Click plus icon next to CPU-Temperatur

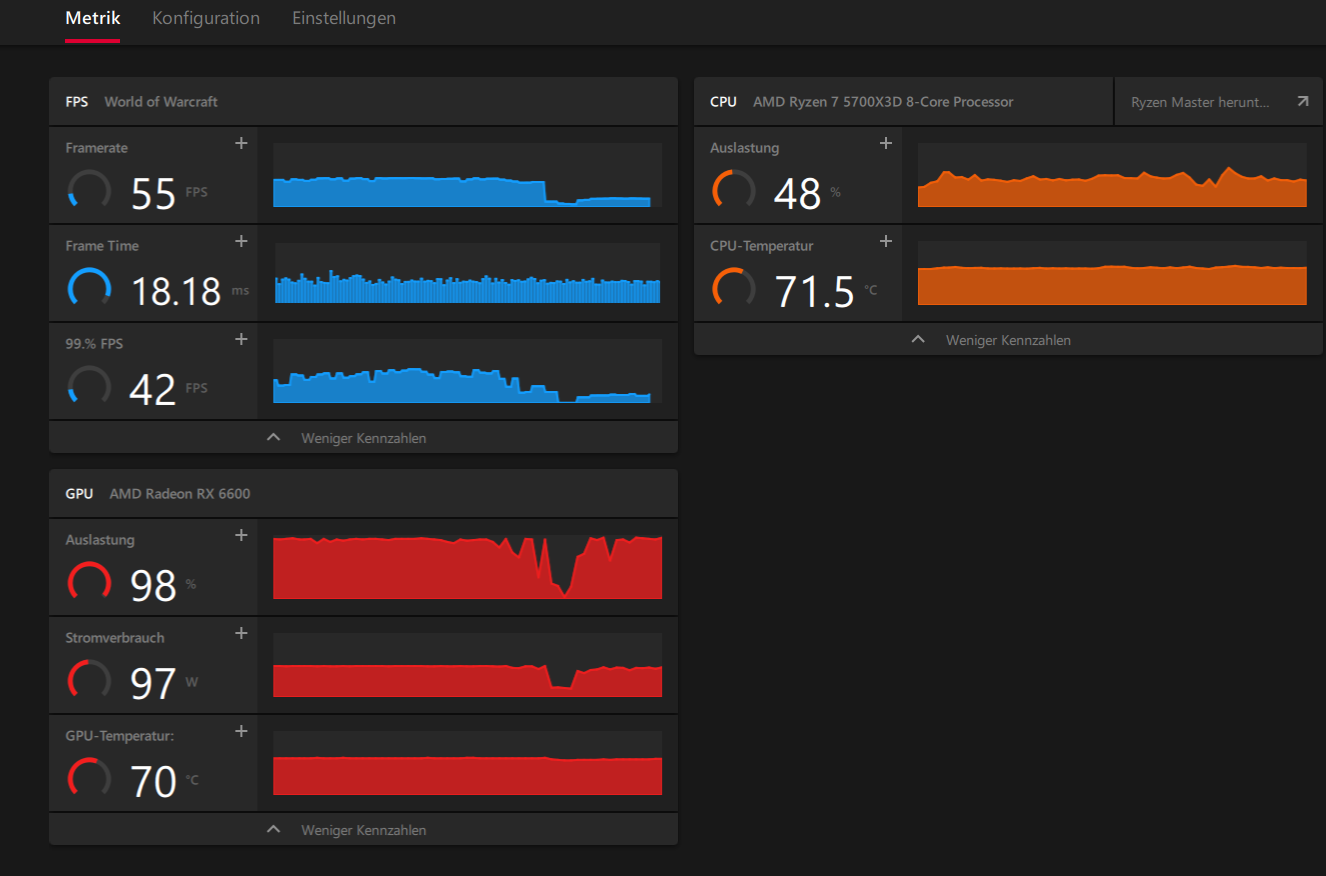pyautogui.click(x=885, y=241)
